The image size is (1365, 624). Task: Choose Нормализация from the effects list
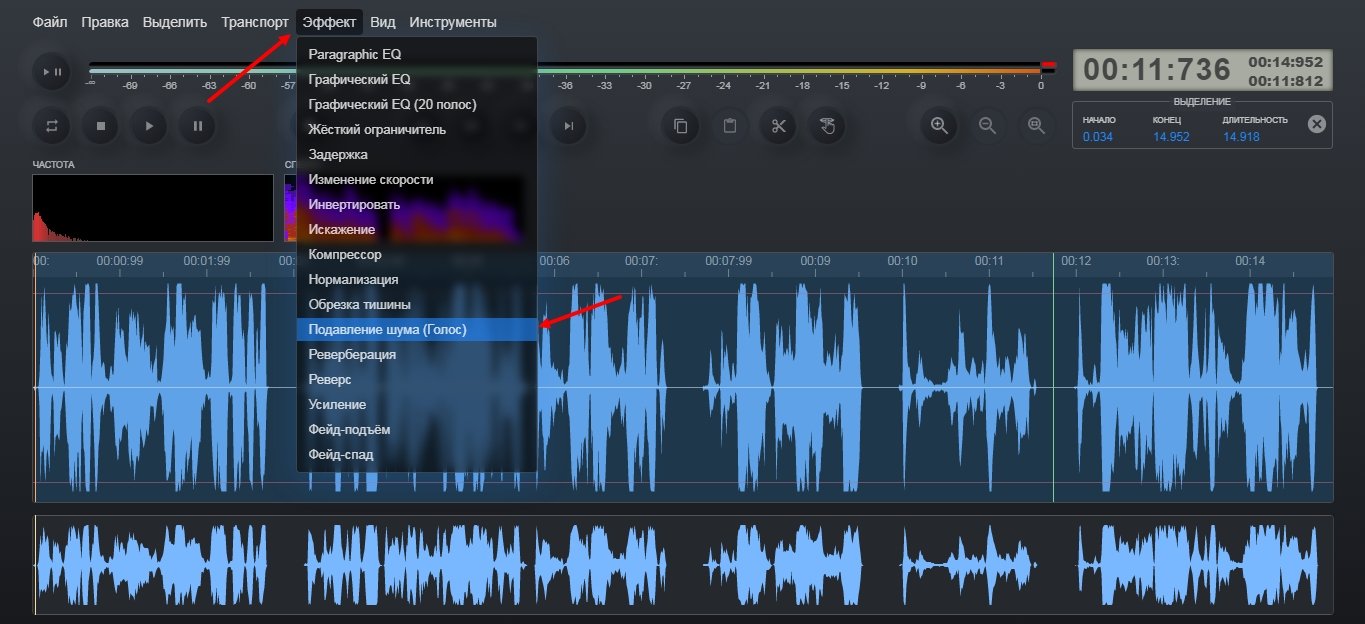[353, 280]
